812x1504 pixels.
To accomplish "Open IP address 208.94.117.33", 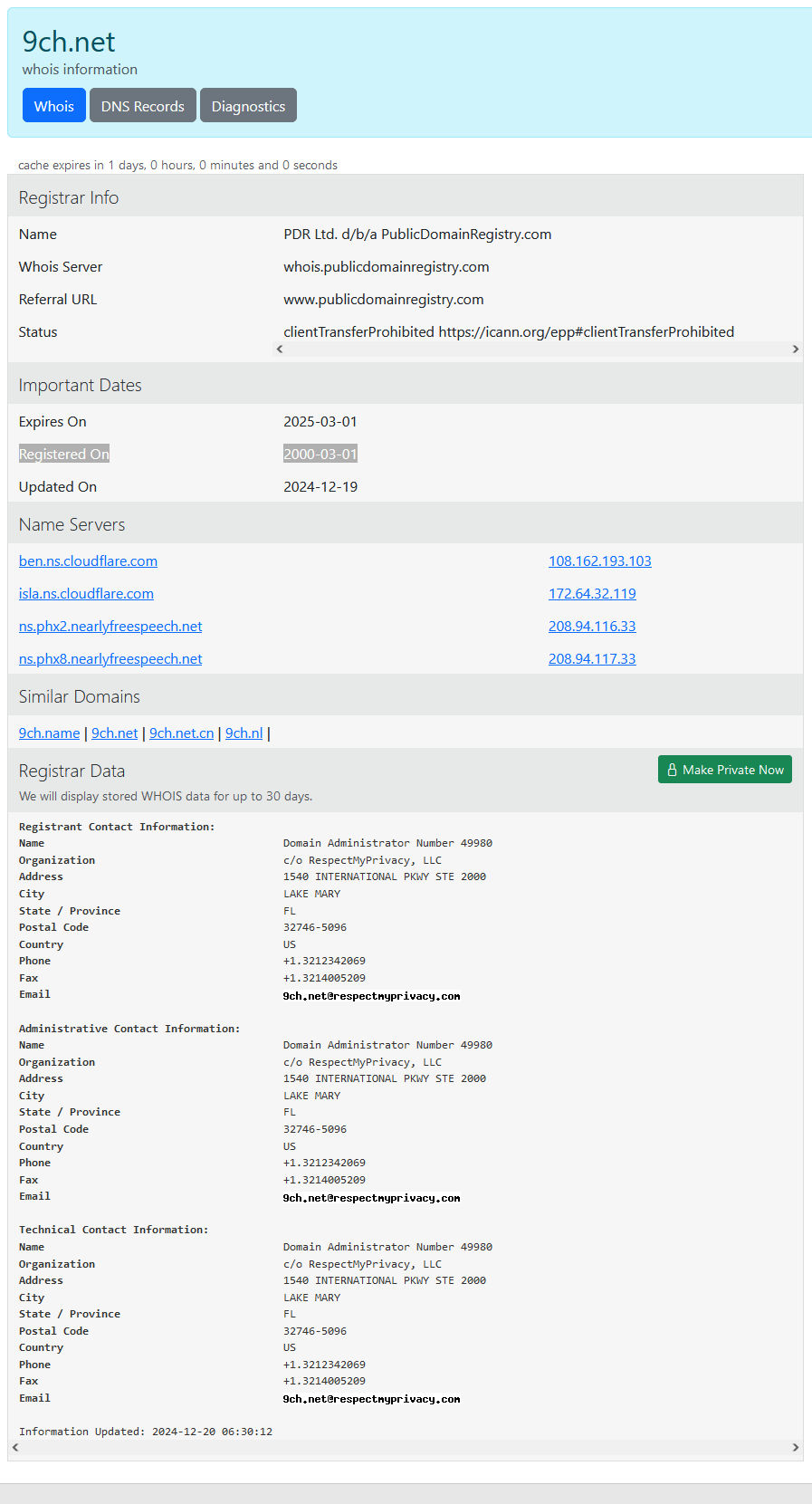I will click(x=592, y=659).
